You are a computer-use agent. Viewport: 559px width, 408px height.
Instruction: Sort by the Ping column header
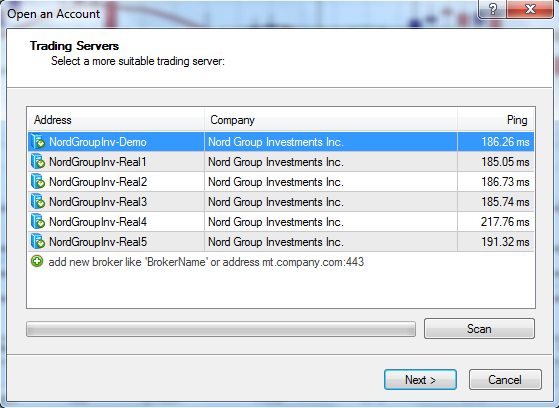pos(496,120)
